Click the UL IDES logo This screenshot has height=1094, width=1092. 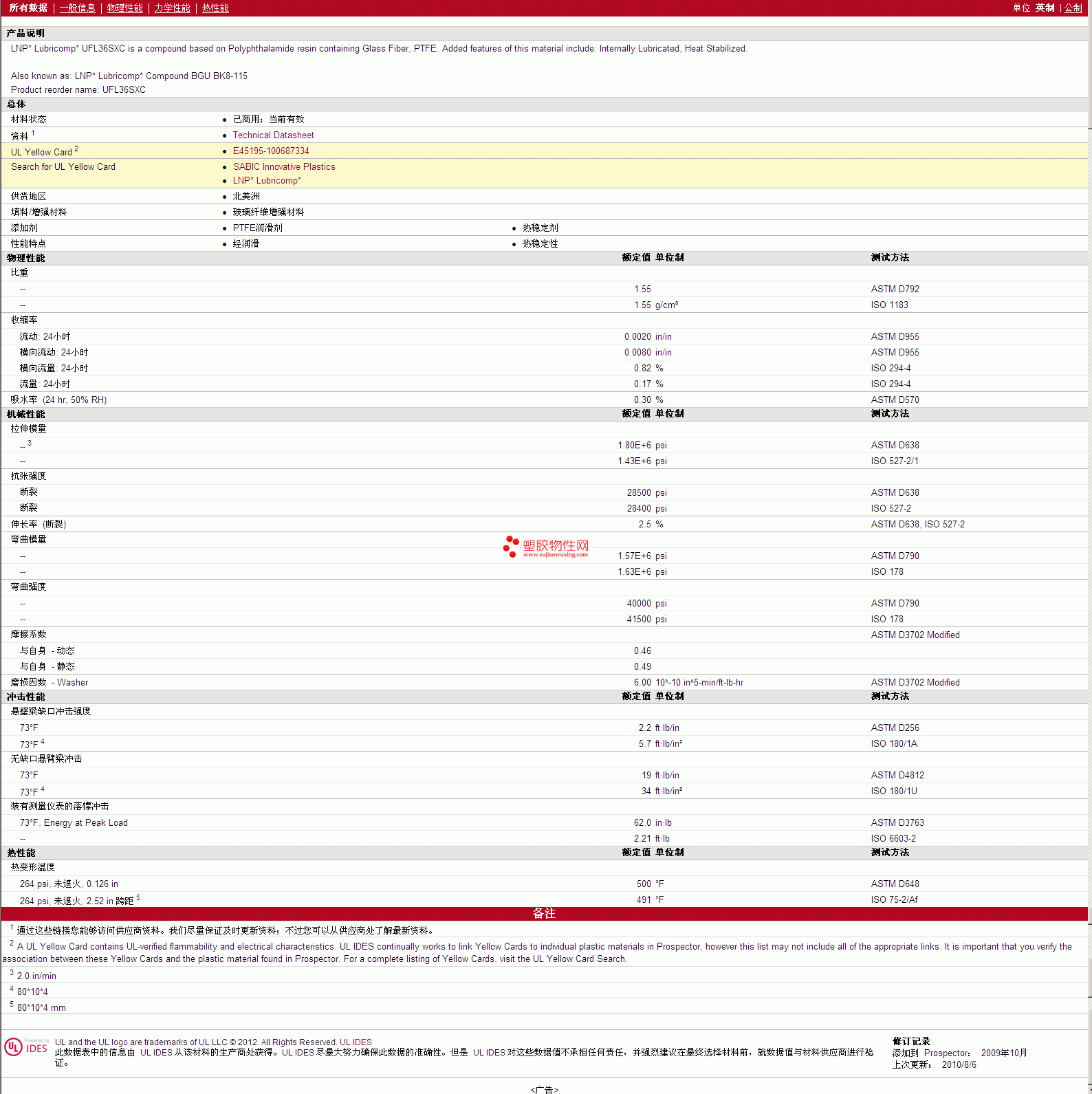pos(26,1047)
